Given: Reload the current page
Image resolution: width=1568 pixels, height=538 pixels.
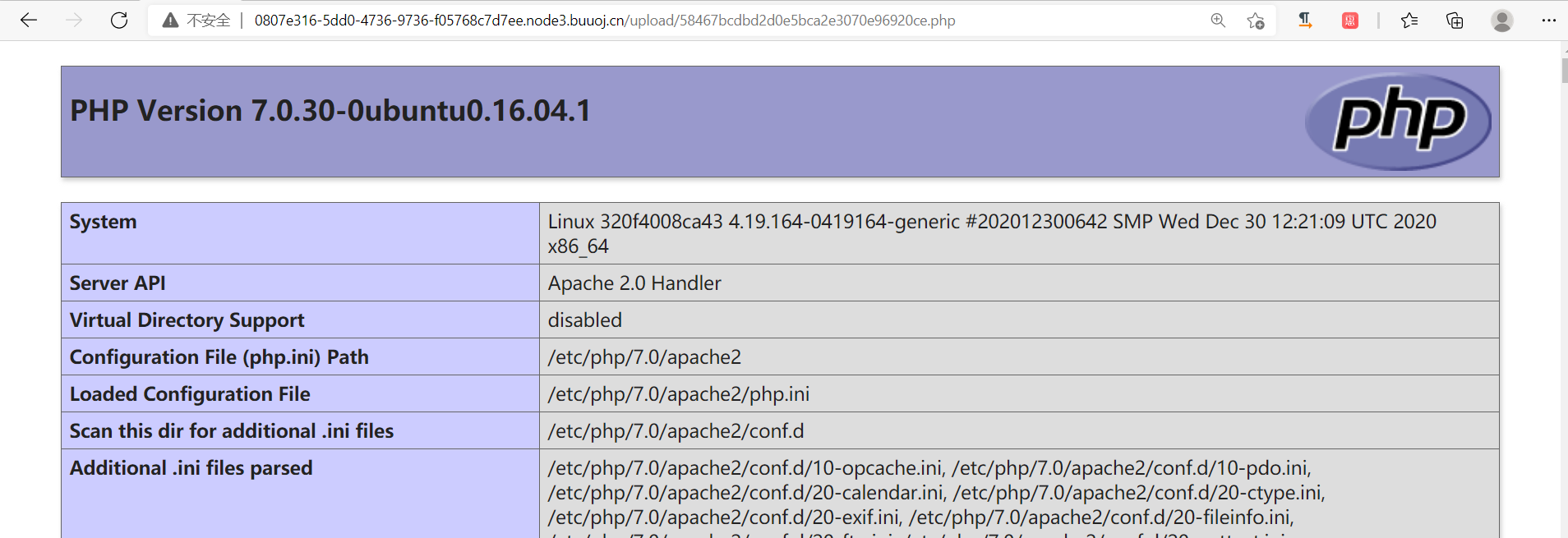Looking at the screenshot, I should [119, 21].
